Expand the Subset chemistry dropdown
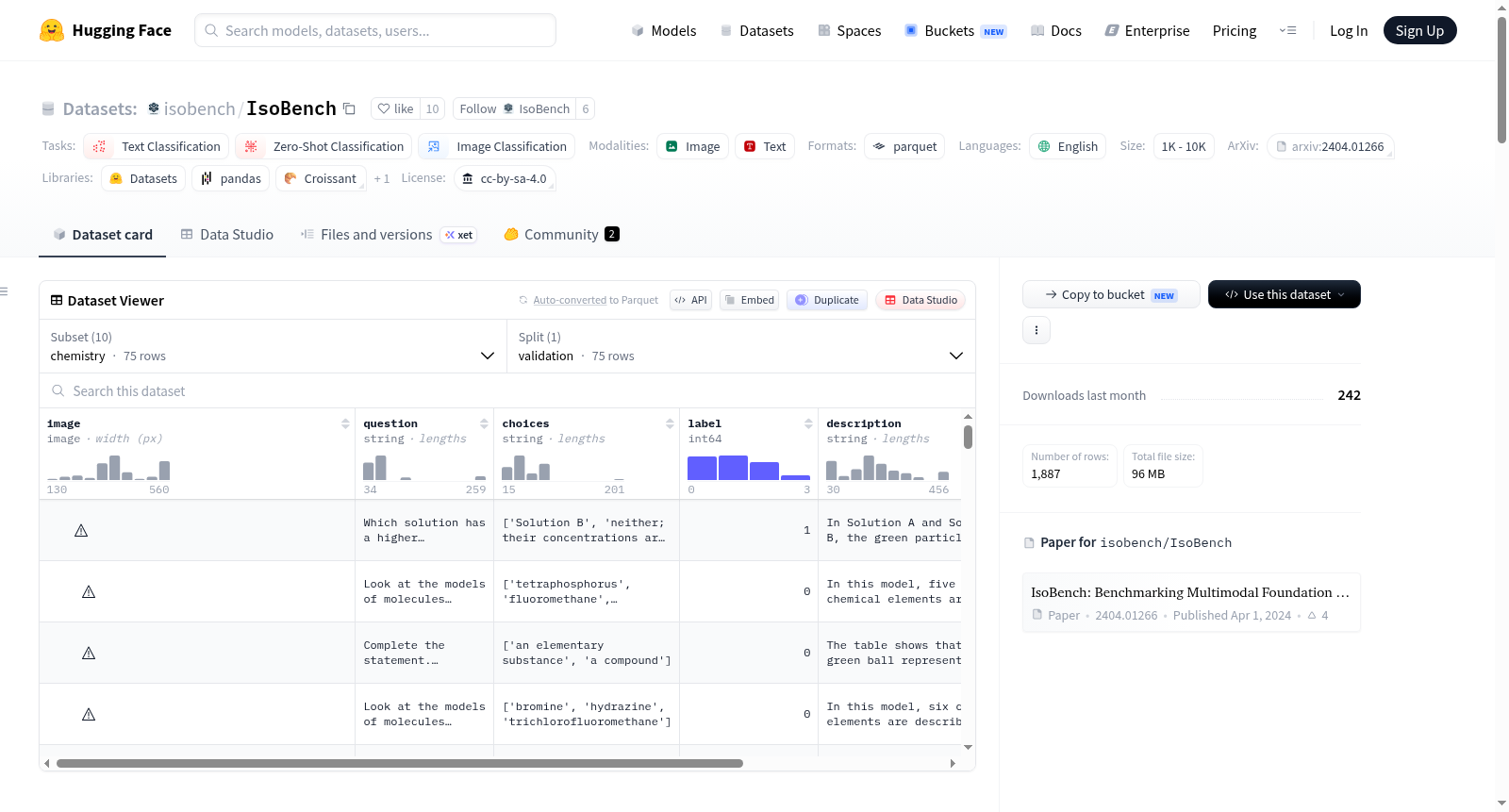This screenshot has width=1509, height=812. (x=274, y=346)
